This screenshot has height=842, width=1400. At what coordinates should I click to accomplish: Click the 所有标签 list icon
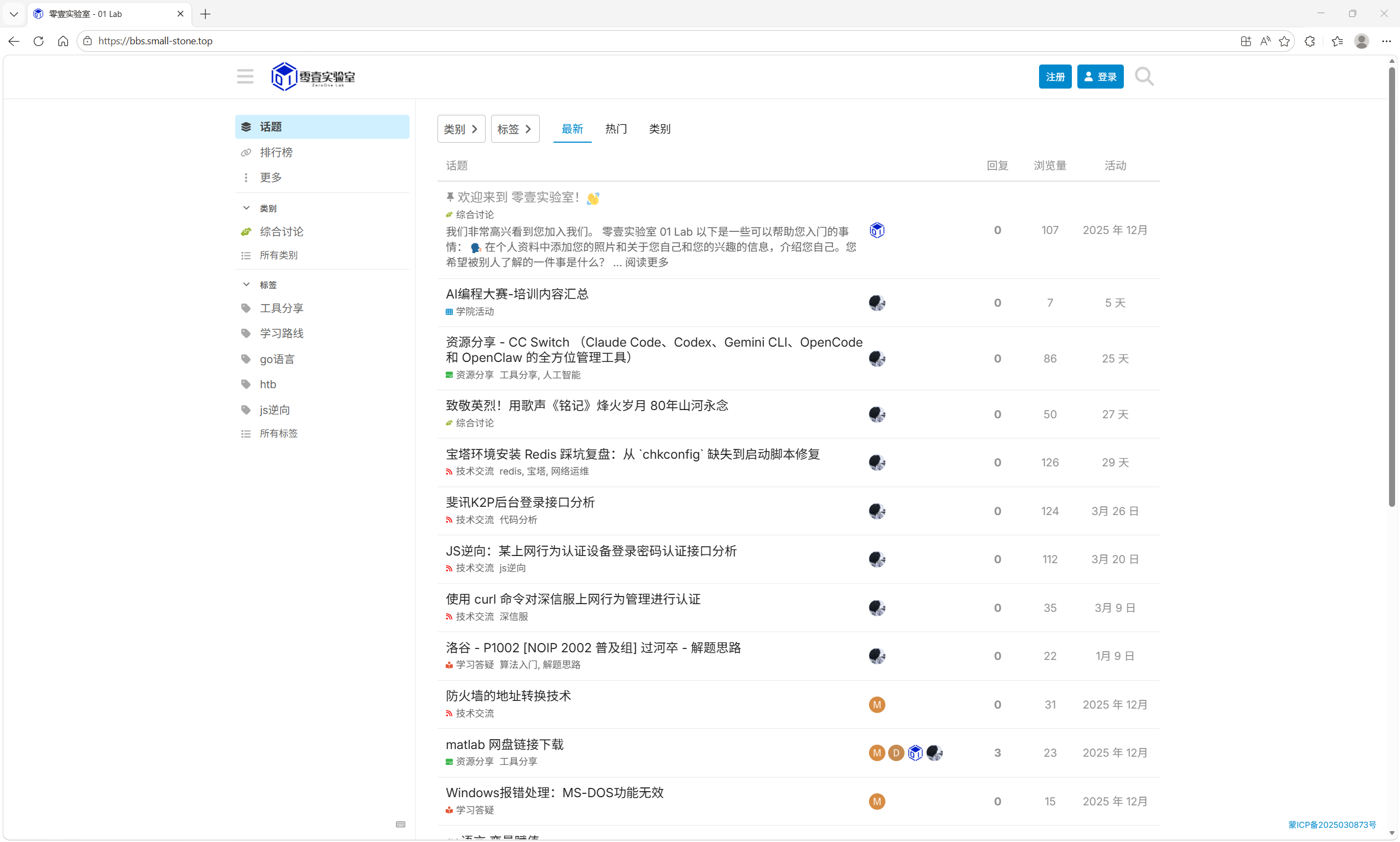246,434
